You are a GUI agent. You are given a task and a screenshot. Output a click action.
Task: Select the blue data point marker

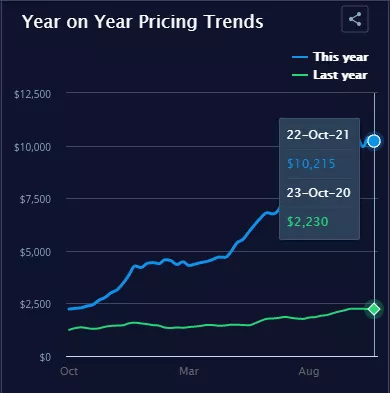pyautogui.click(x=374, y=141)
